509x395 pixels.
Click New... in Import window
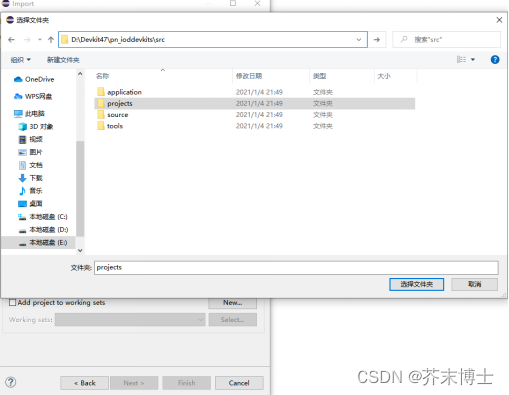pyautogui.click(x=233, y=303)
